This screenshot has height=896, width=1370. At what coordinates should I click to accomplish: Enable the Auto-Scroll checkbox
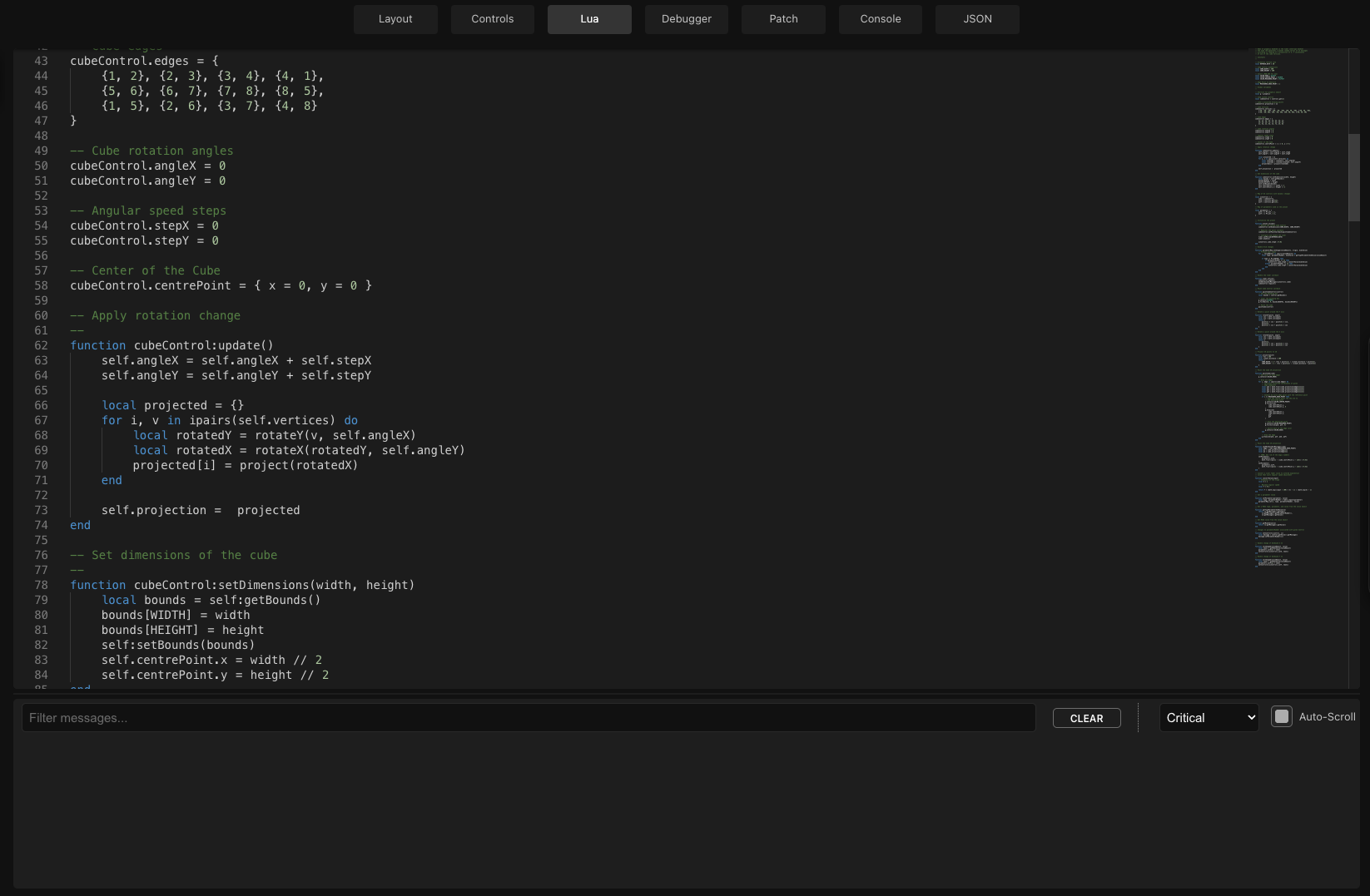point(1282,716)
